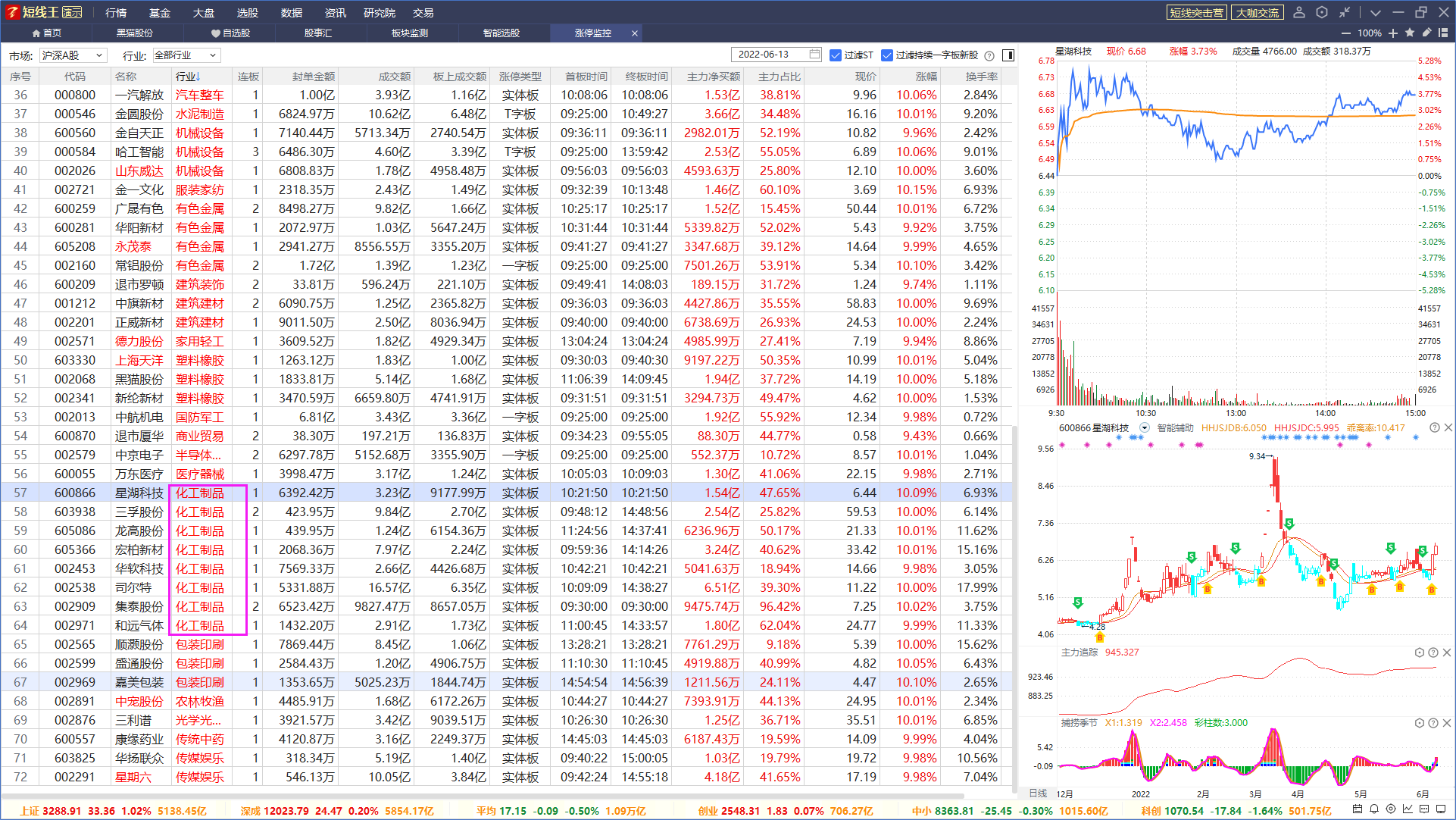This screenshot has width=1456, height=820.
Task: Open status bar calendar icon
Action: pos(1358,809)
